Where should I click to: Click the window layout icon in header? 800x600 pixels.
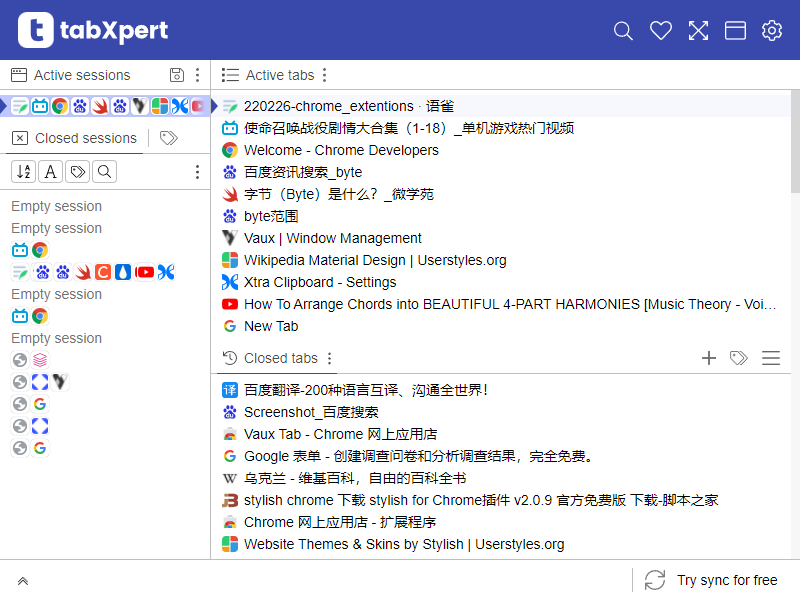[735, 31]
